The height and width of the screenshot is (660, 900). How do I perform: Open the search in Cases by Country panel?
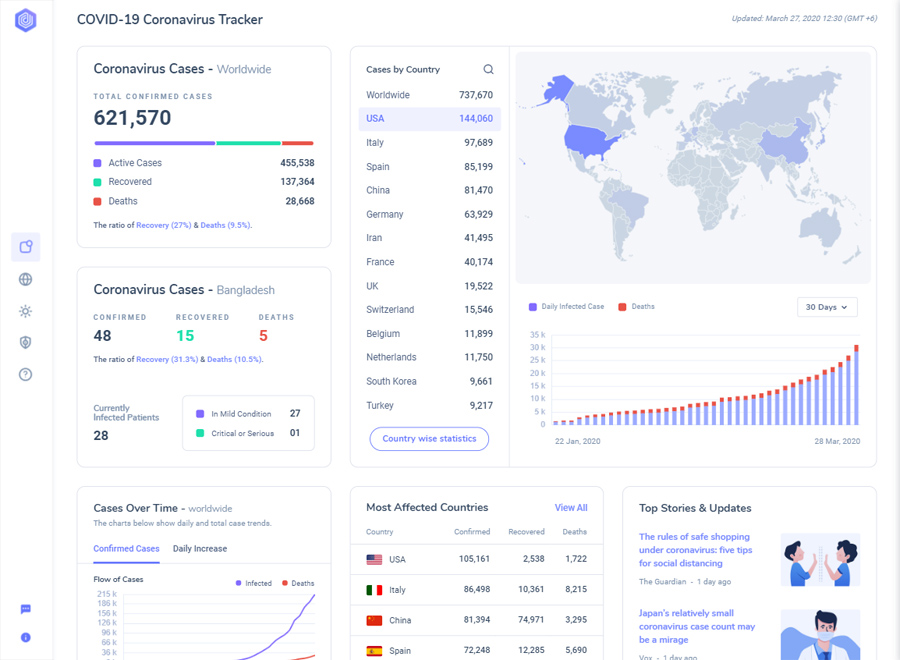click(x=488, y=69)
